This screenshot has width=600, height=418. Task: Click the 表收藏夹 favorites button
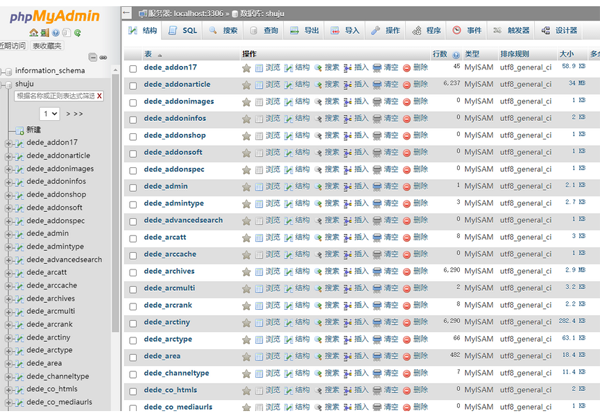coord(47,46)
